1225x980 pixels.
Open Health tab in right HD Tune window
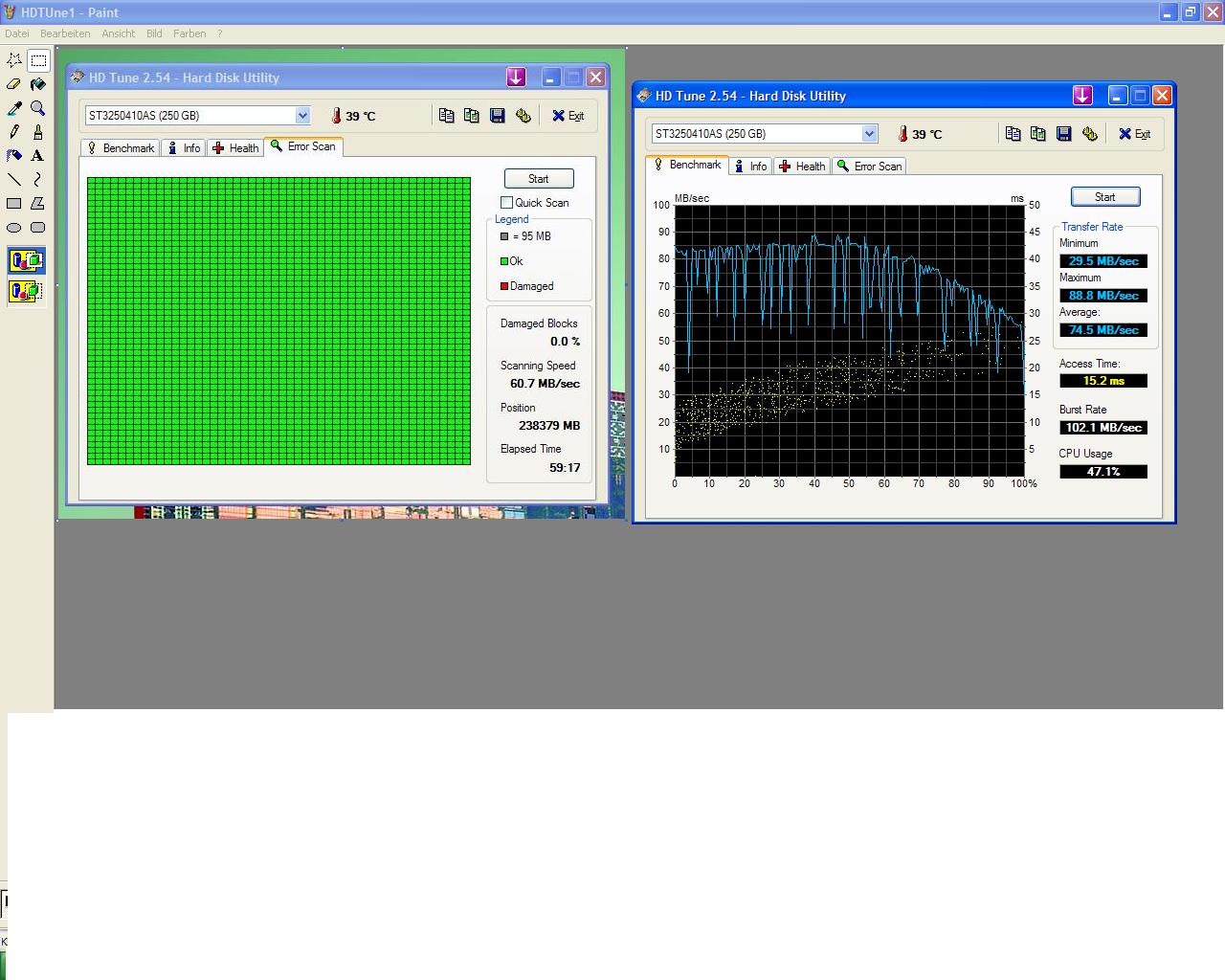802,167
